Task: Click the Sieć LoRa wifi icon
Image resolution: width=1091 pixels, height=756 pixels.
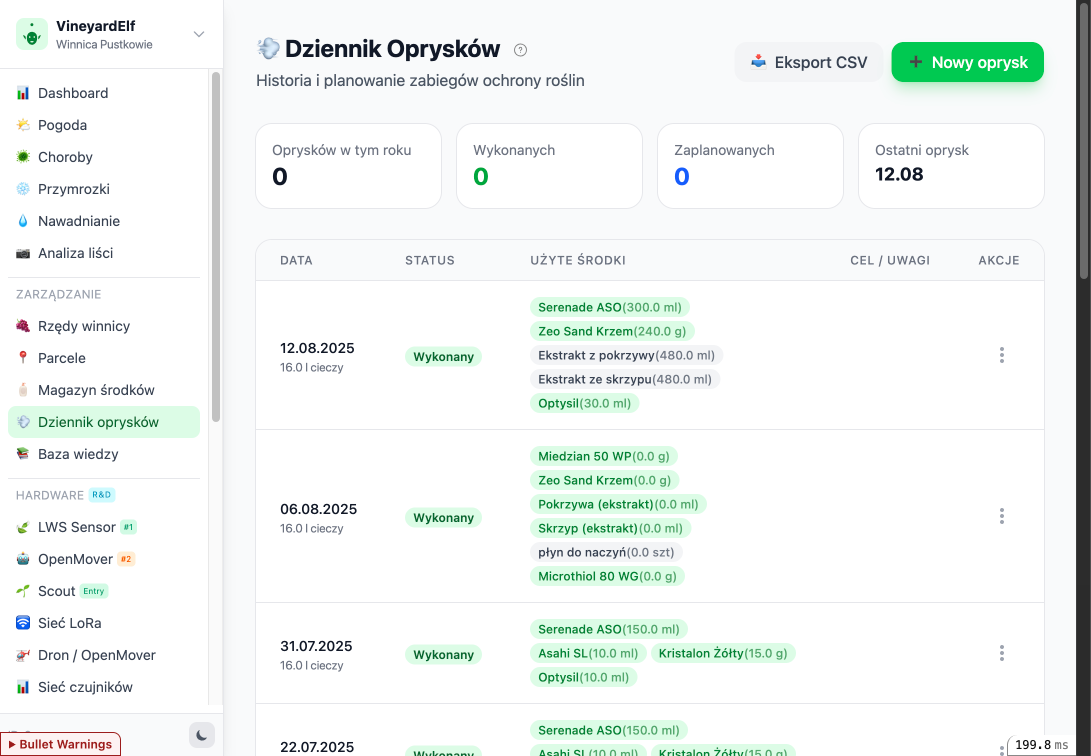Action: click(23, 623)
